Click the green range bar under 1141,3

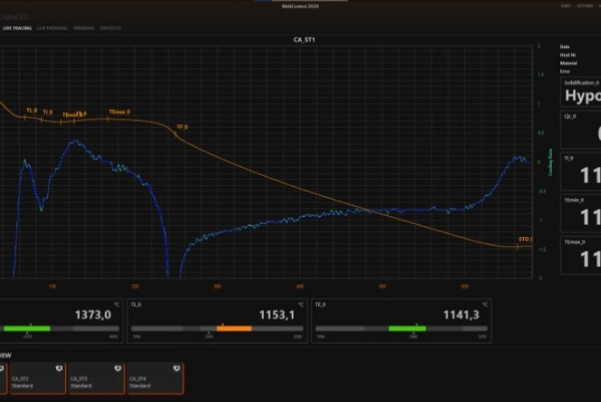point(407,328)
